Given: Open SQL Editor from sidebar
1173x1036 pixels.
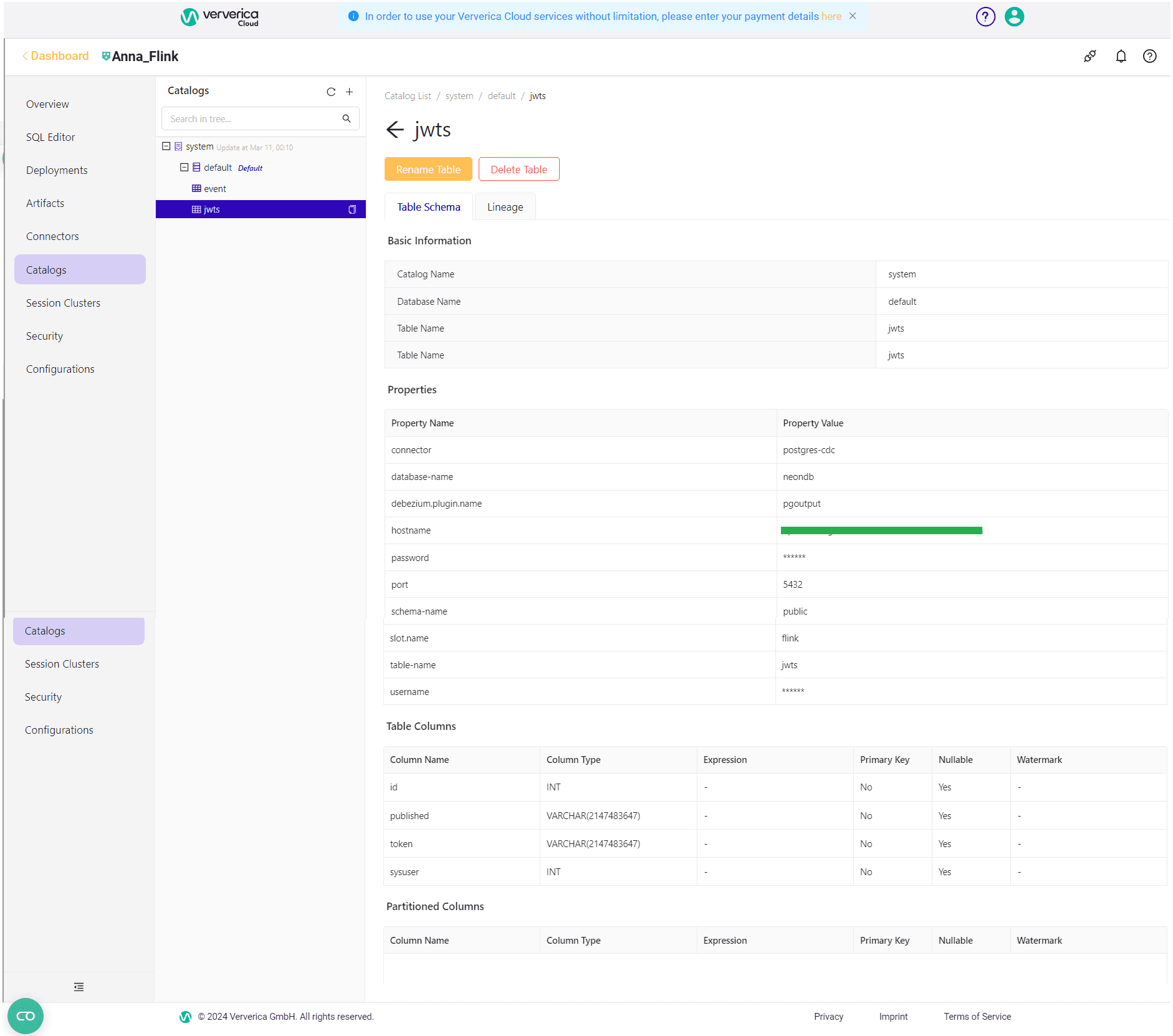Looking at the screenshot, I should [x=50, y=137].
